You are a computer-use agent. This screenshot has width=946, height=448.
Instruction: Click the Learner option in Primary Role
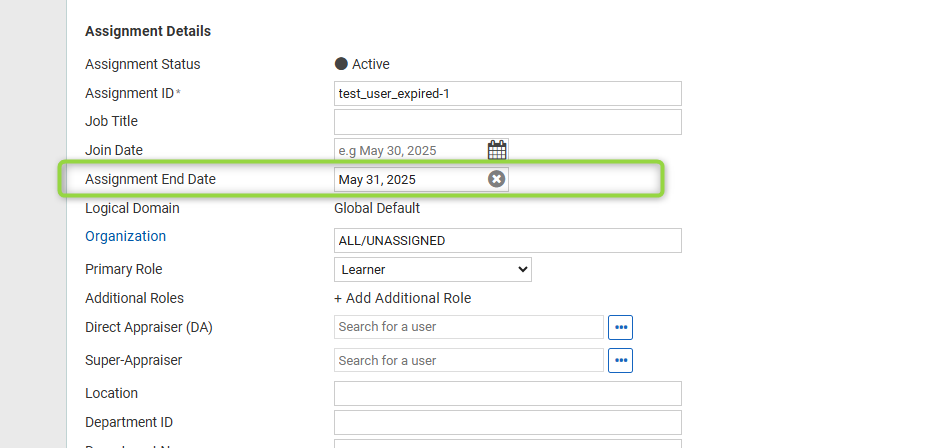363,270
